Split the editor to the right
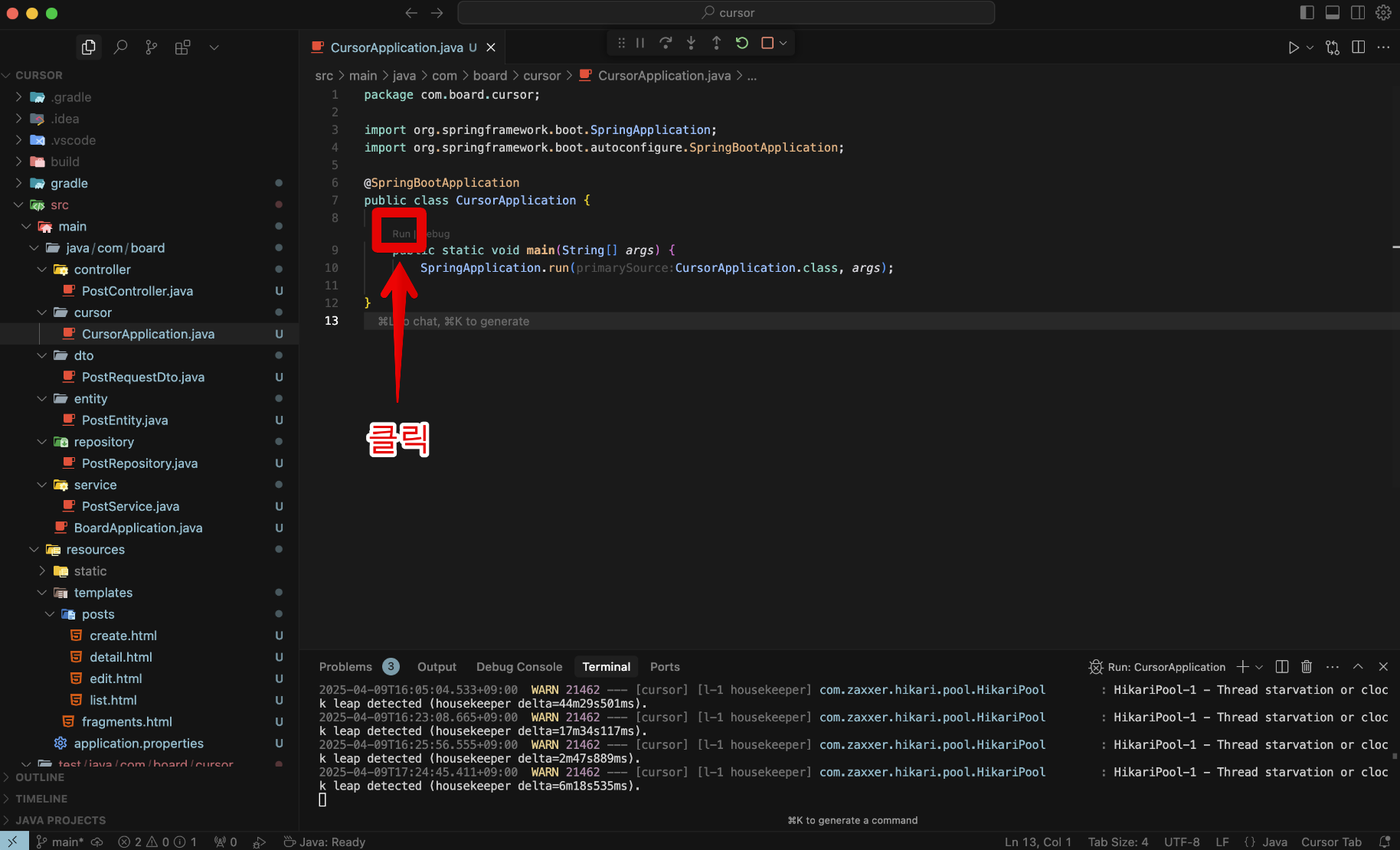The image size is (1400, 850). click(x=1358, y=47)
